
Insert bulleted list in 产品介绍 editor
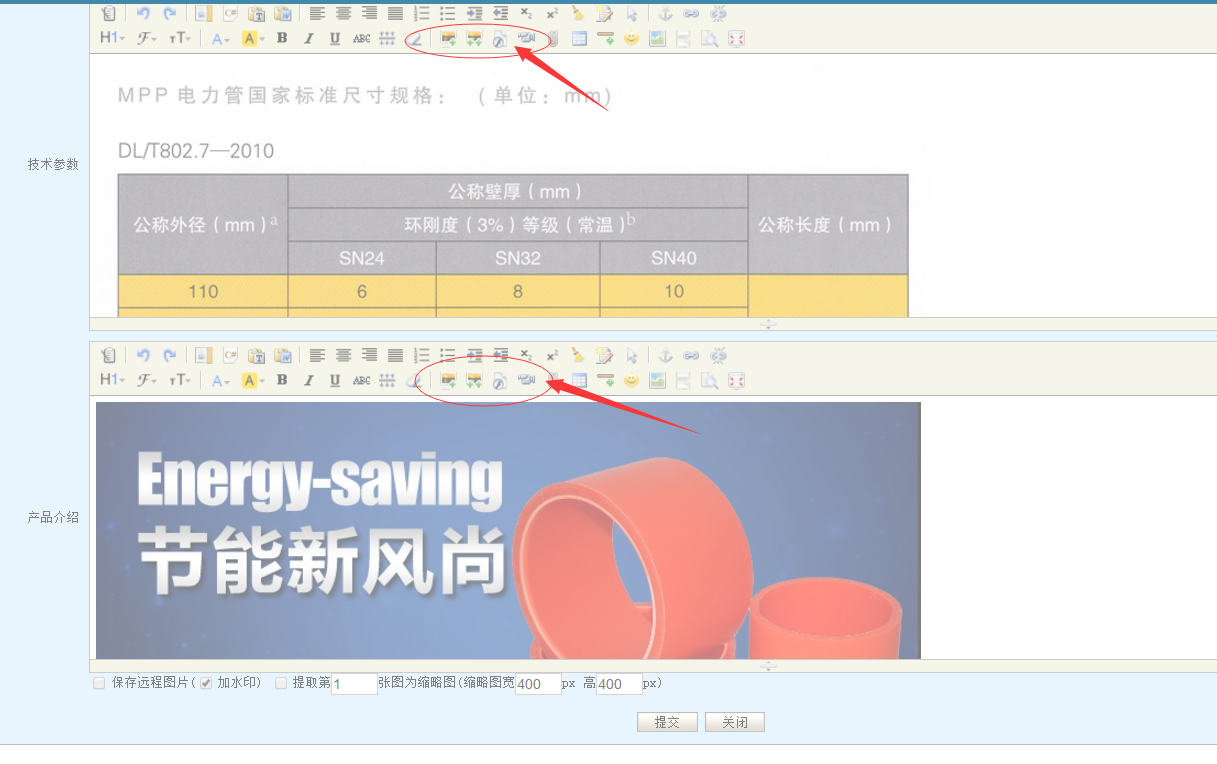coord(447,355)
